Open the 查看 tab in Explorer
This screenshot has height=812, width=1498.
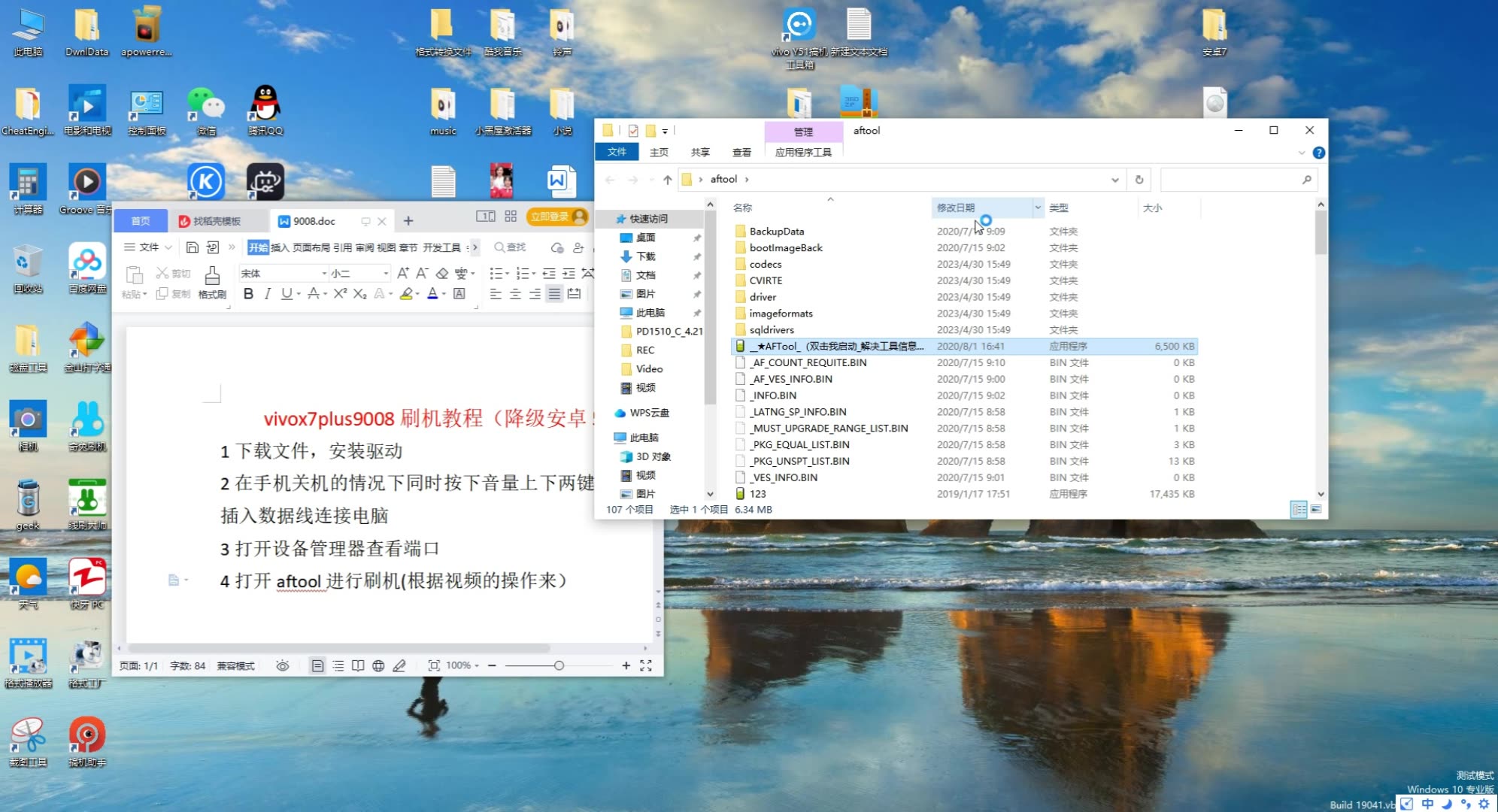pyautogui.click(x=741, y=152)
